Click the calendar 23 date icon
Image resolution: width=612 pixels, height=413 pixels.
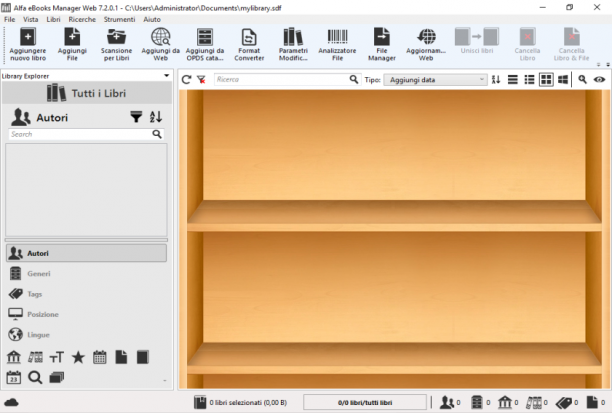tap(14, 377)
